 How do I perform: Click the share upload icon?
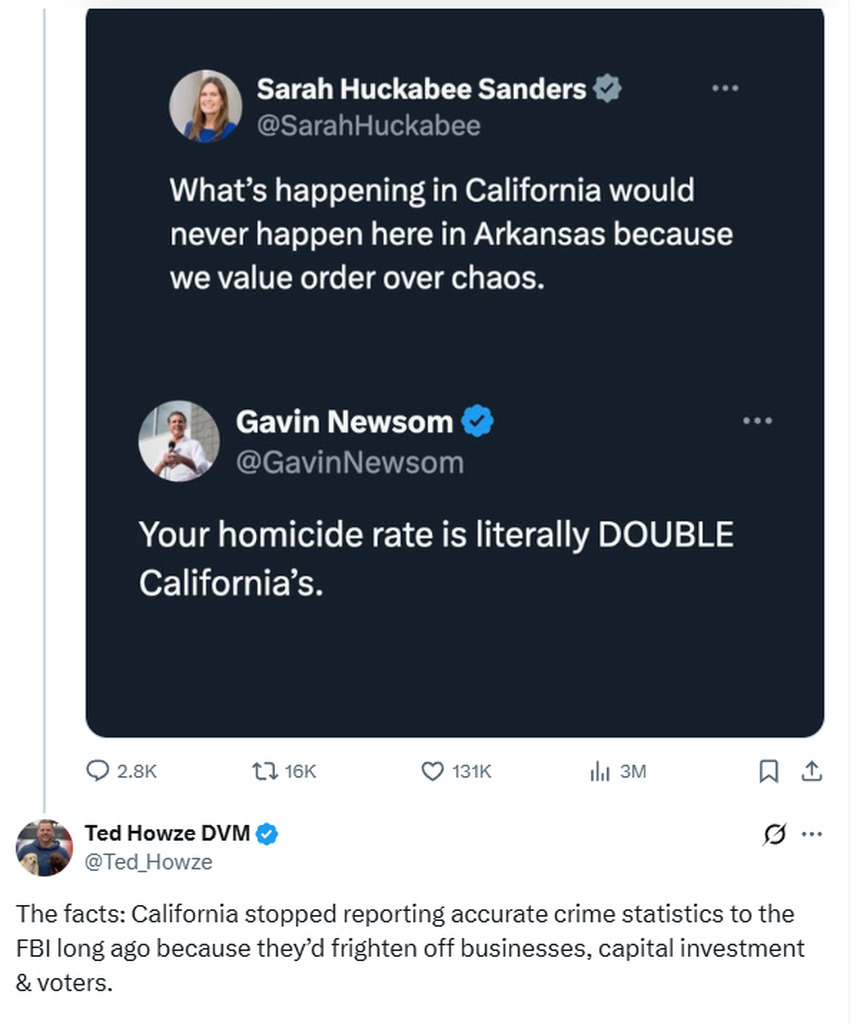(x=812, y=771)
